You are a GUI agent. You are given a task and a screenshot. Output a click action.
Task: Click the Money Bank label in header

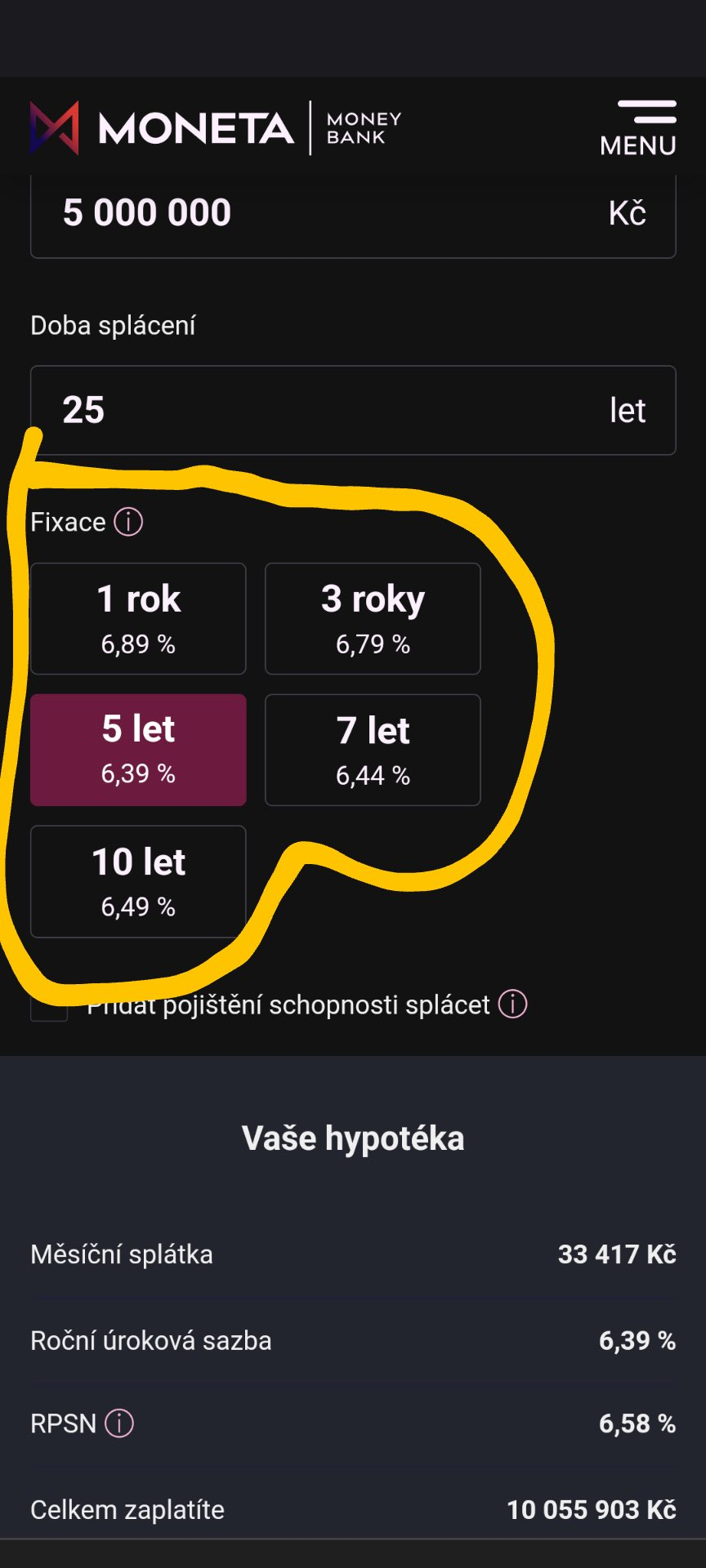pyautogui.click(x=364, y=128)
